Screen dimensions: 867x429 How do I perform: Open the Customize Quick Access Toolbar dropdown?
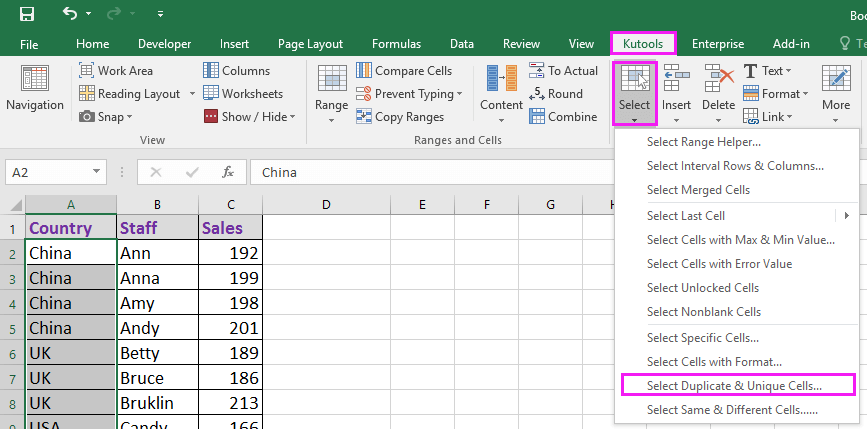pyautogui.click(x=160, y=14)
